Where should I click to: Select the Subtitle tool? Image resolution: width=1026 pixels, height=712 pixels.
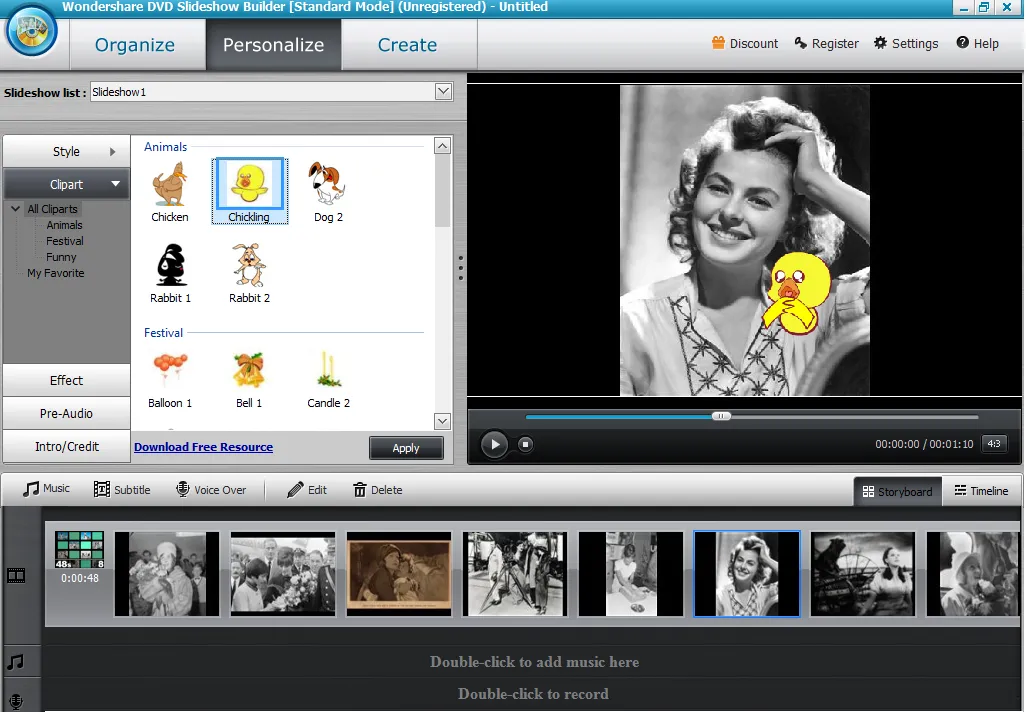121,488
